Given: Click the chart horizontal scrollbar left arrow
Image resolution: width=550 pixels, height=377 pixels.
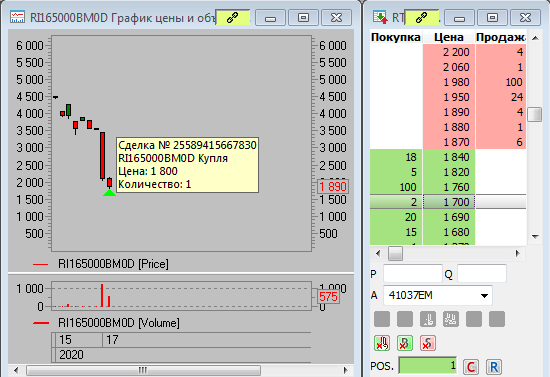Looking at the screenshot, I should pyautogui.click(x=16, y=370).
